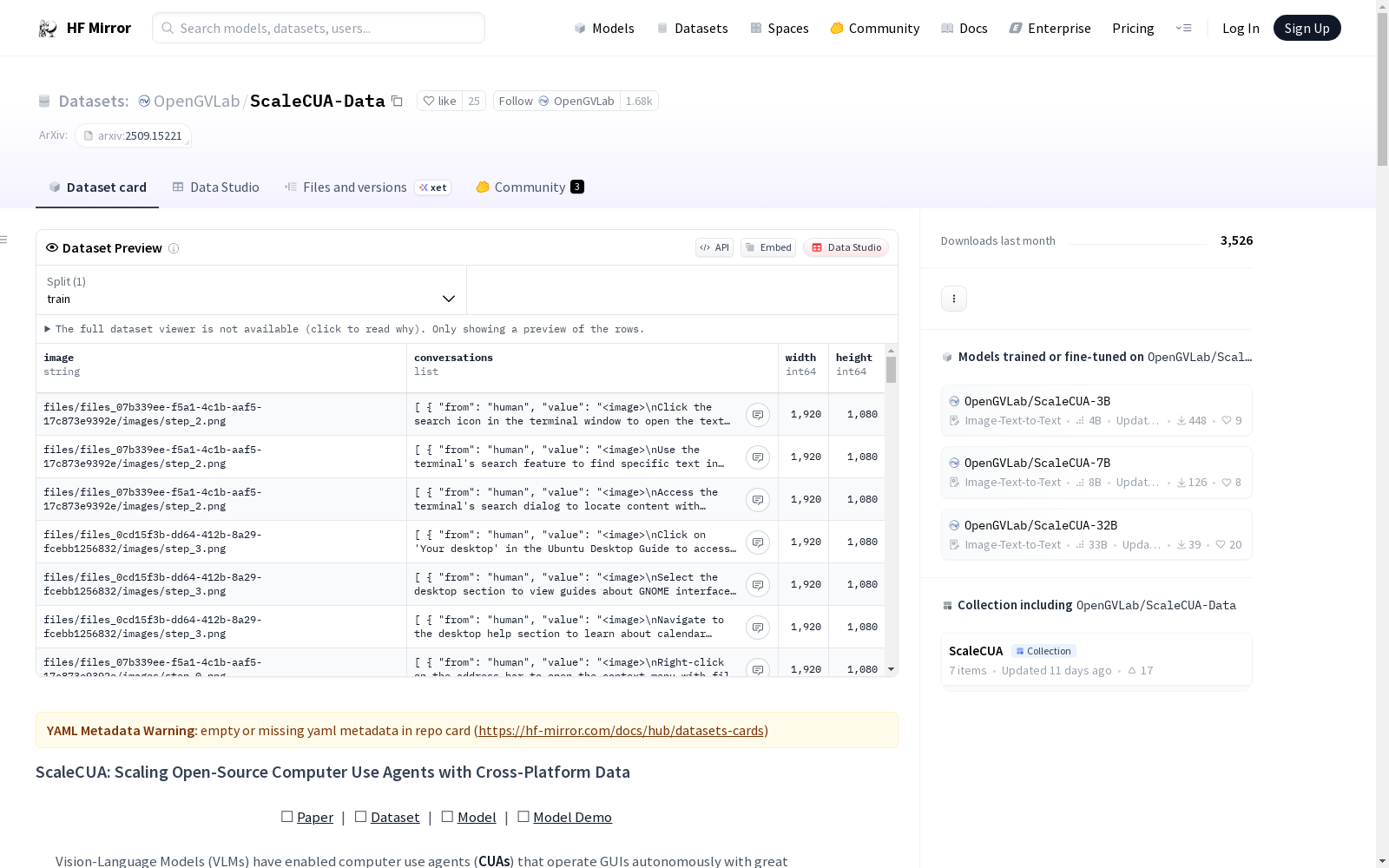
Task: Open the OpenGVLab/ScaleCUA-3B model card
Action: point(1096,411)
